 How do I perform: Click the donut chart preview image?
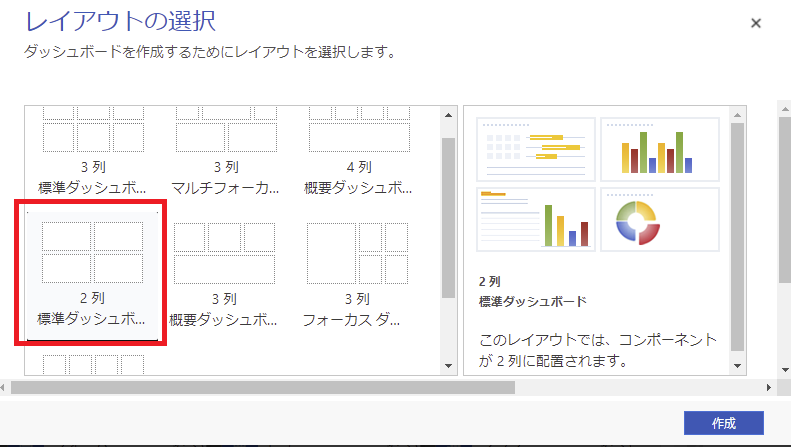[660, 219]
